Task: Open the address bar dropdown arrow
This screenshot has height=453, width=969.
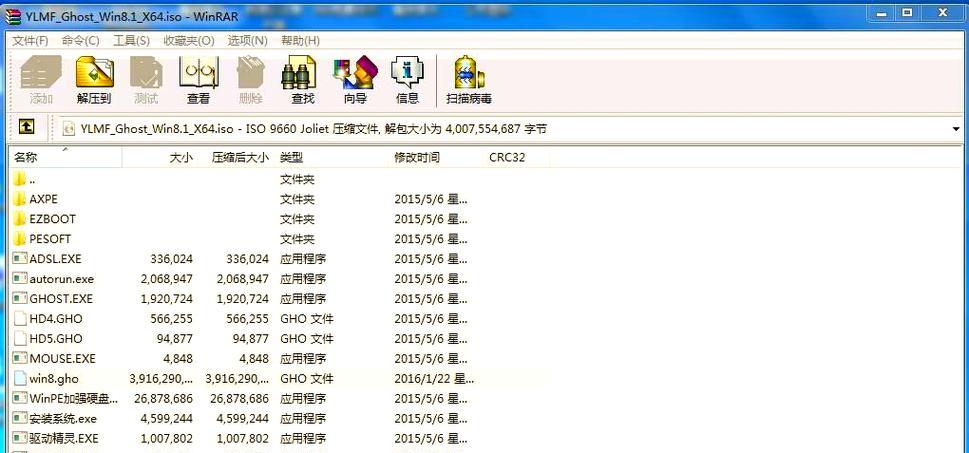Action: pyautogui.click(x=957, y=129)
